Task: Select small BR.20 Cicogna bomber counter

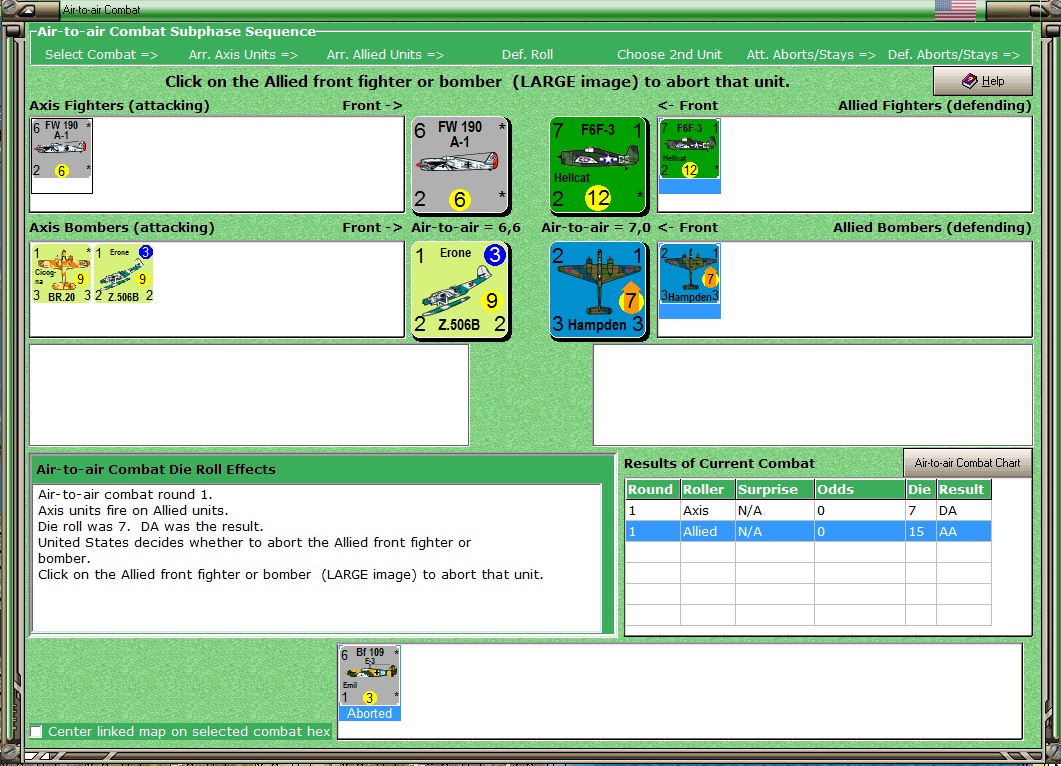Action: point(62,274)
